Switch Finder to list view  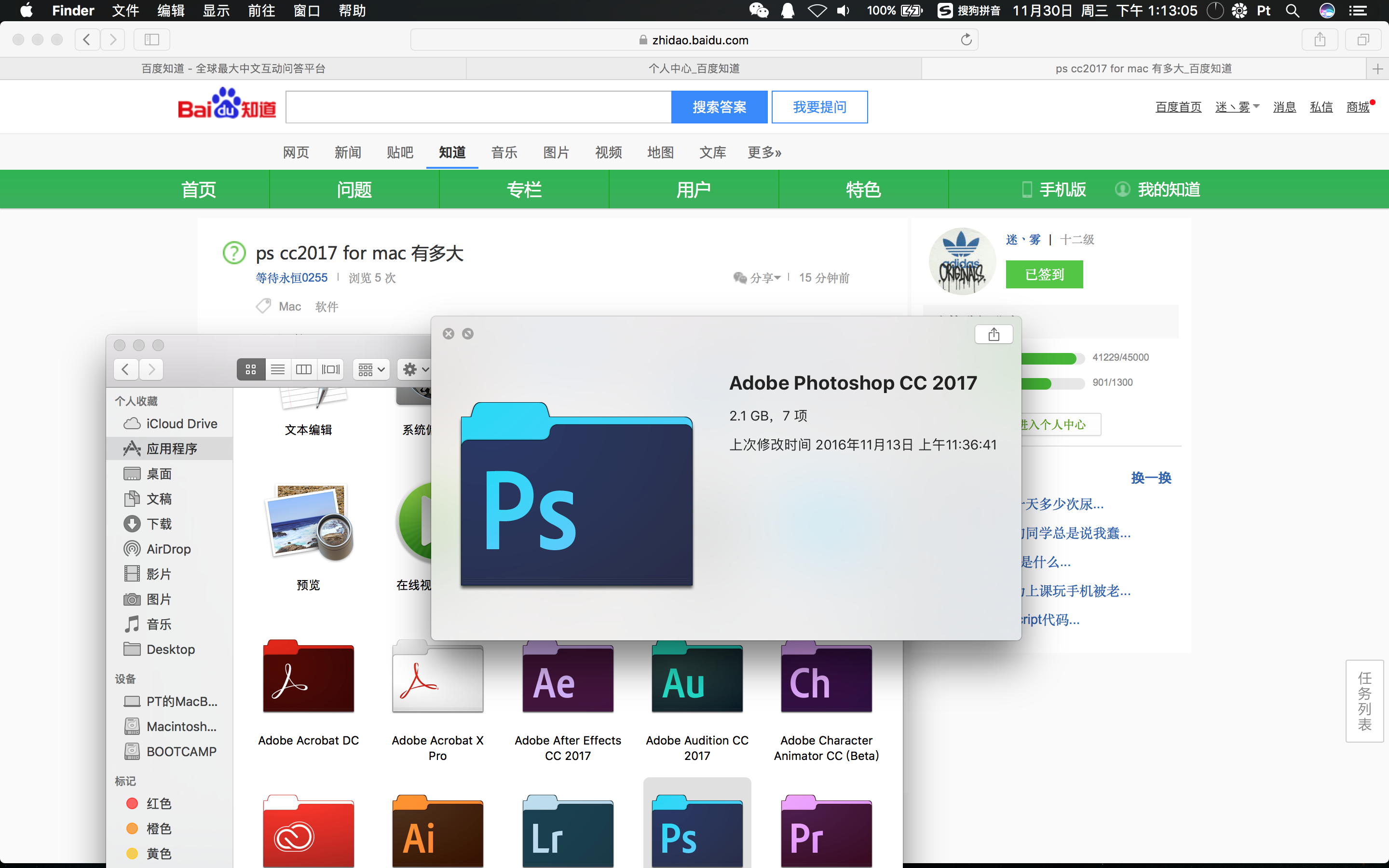pos(278,369)
